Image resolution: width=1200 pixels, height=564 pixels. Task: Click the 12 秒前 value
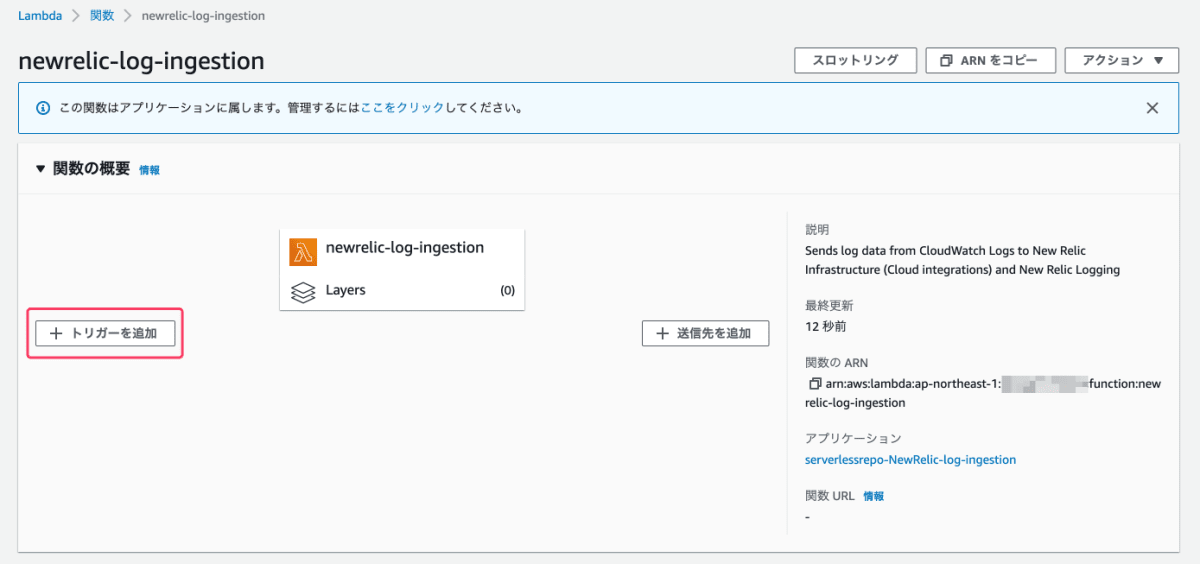[x=826, y=326]
